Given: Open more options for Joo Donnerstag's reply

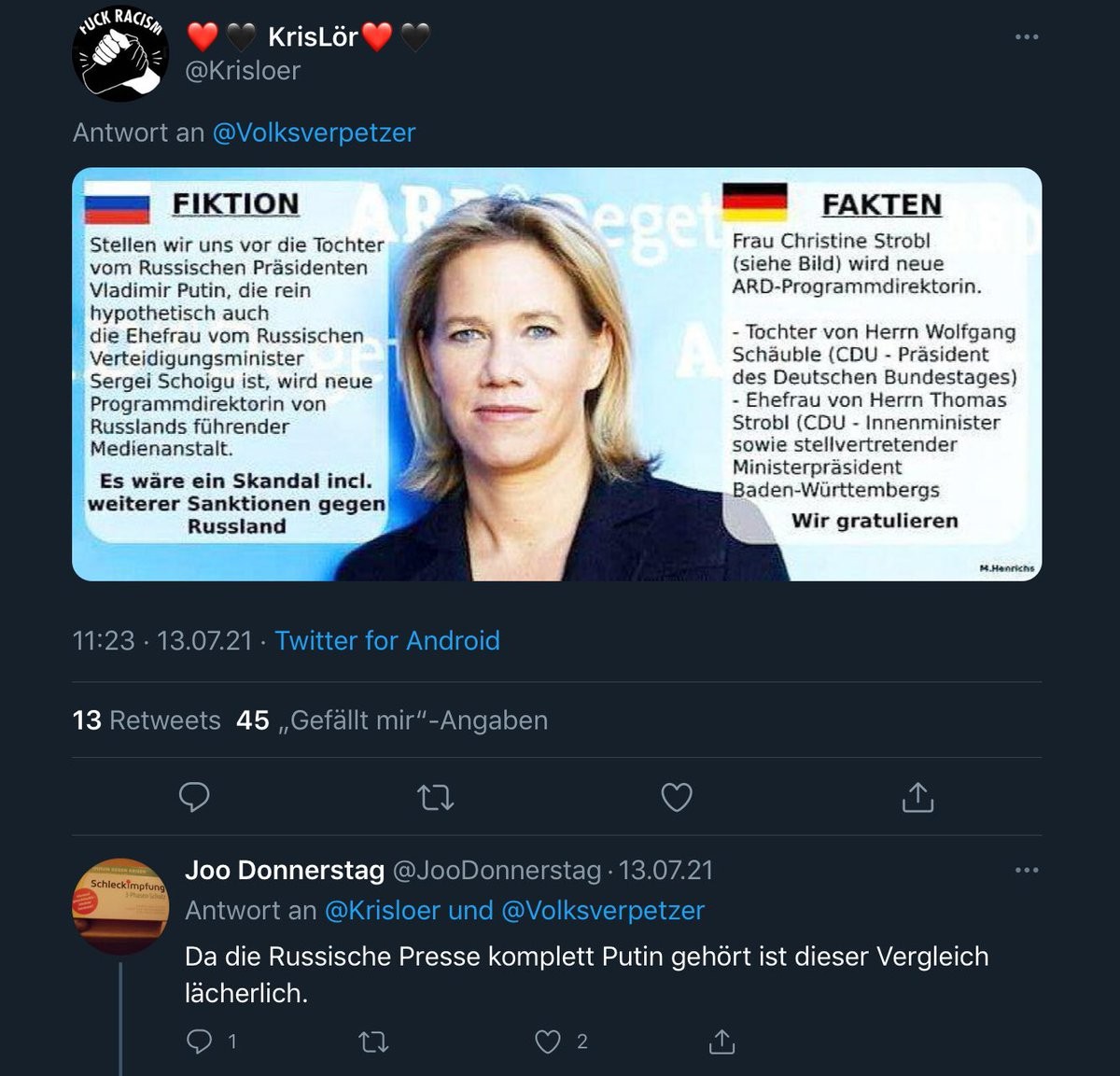Looking at the screenshot, I should click(x=1026, y=870).
